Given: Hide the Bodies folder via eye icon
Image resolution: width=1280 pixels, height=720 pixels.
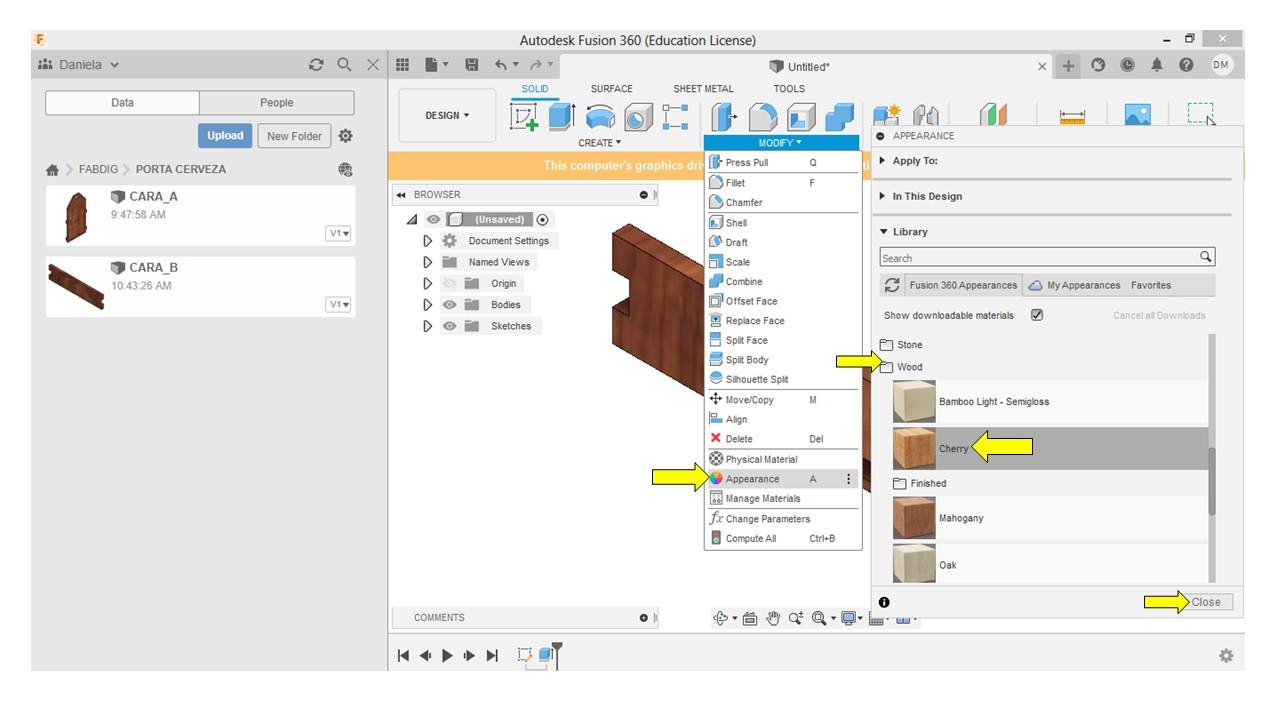Looking at the screenshot, I should (449, 305).
